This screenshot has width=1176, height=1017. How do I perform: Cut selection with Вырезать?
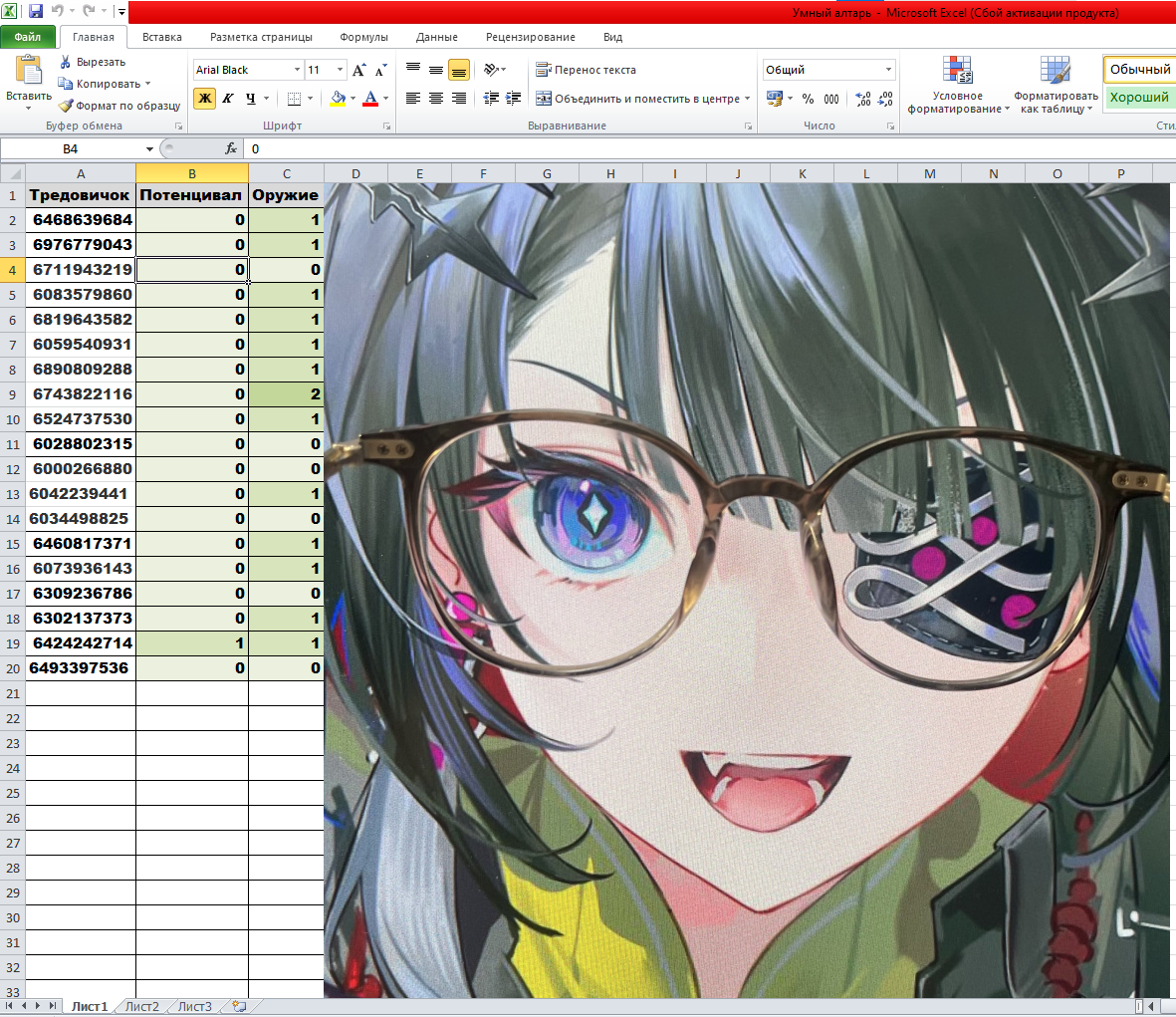coord(93,62)
